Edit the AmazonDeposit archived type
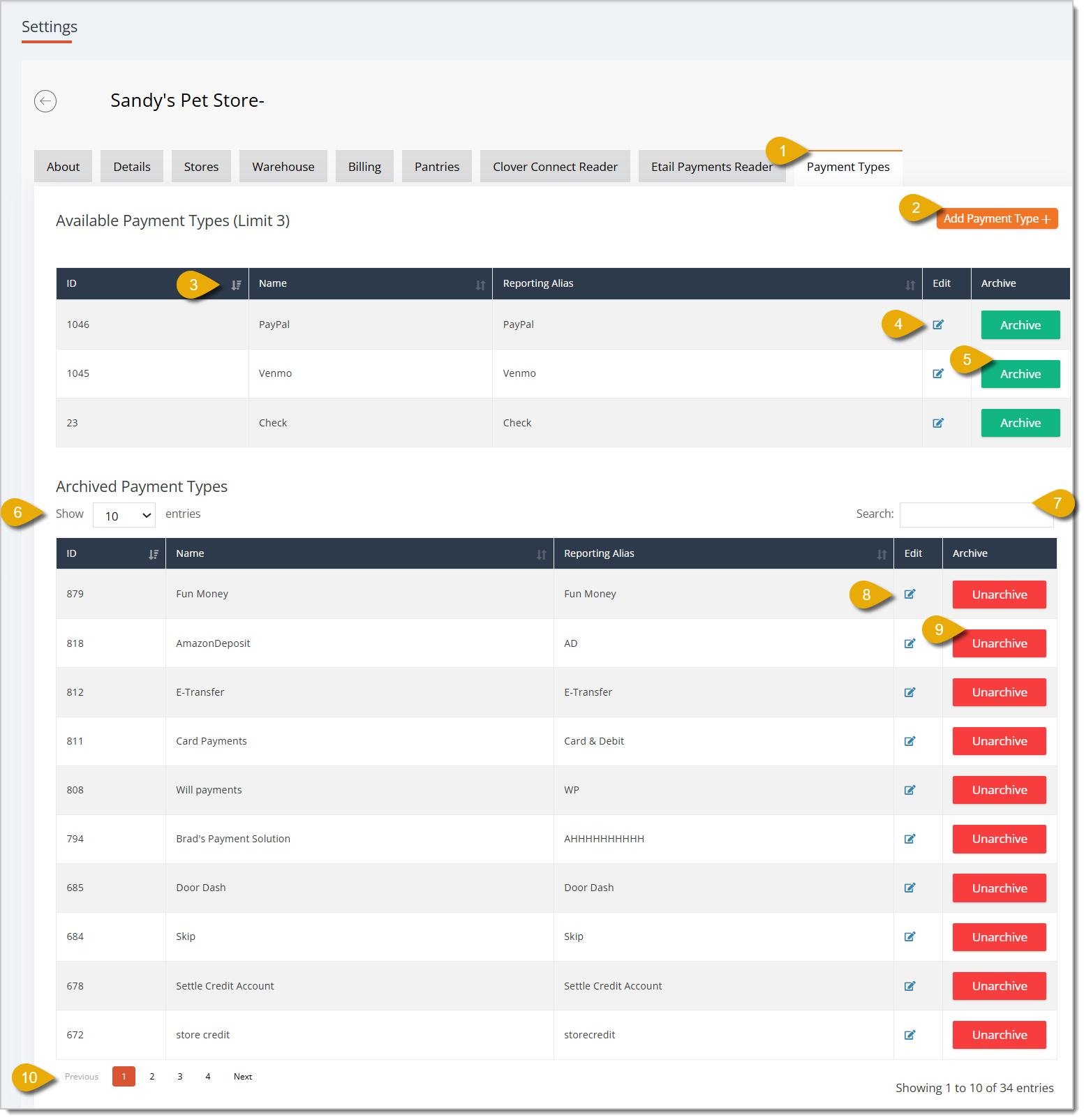The height and width of the screenshot is (1120, 1084). pos(909,643)
